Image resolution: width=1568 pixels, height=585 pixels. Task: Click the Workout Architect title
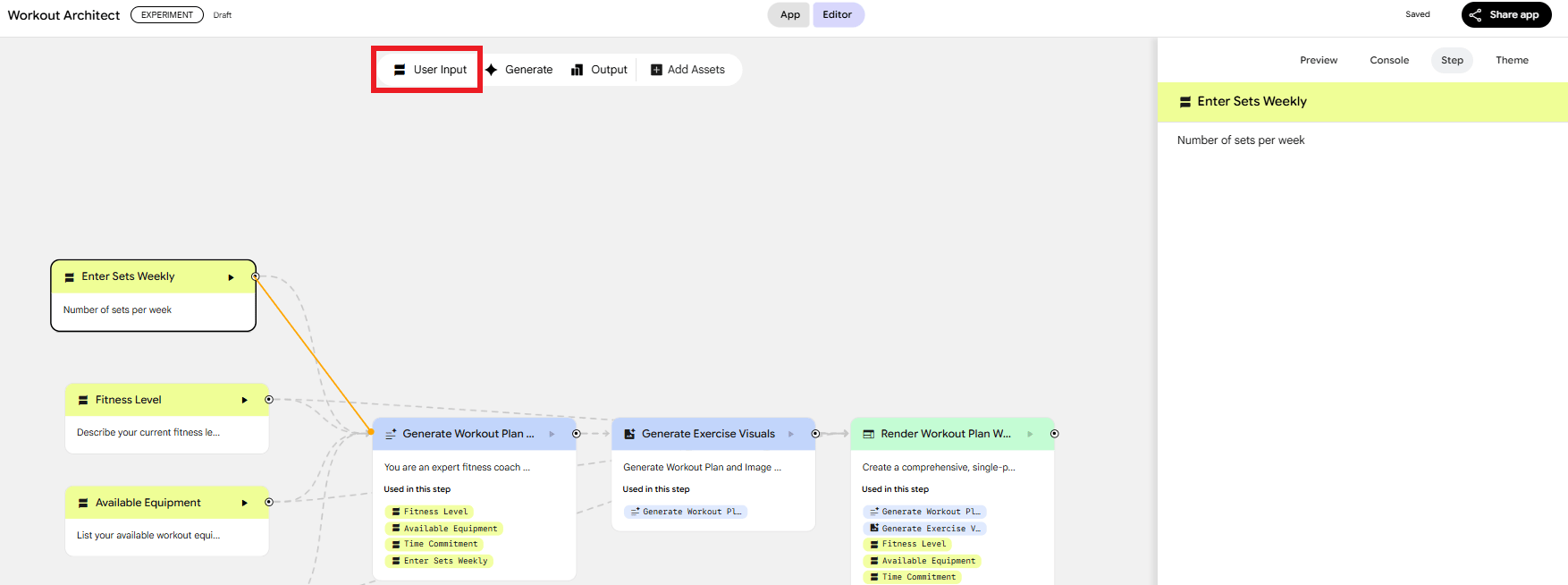coord(63,15)
